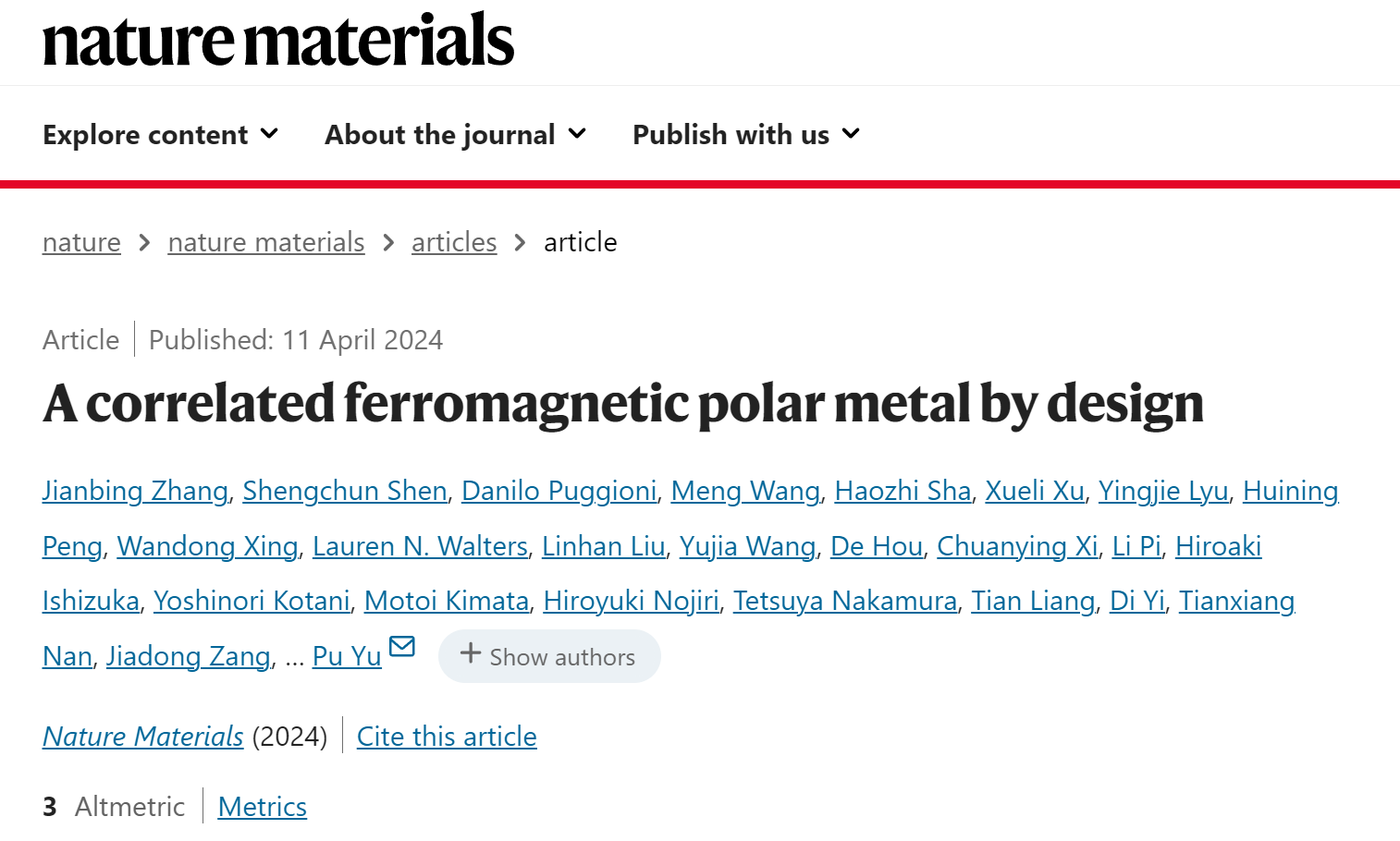The image size is (1400, 841).
Task: Click the nature materials logo
Action: point(278,40)
